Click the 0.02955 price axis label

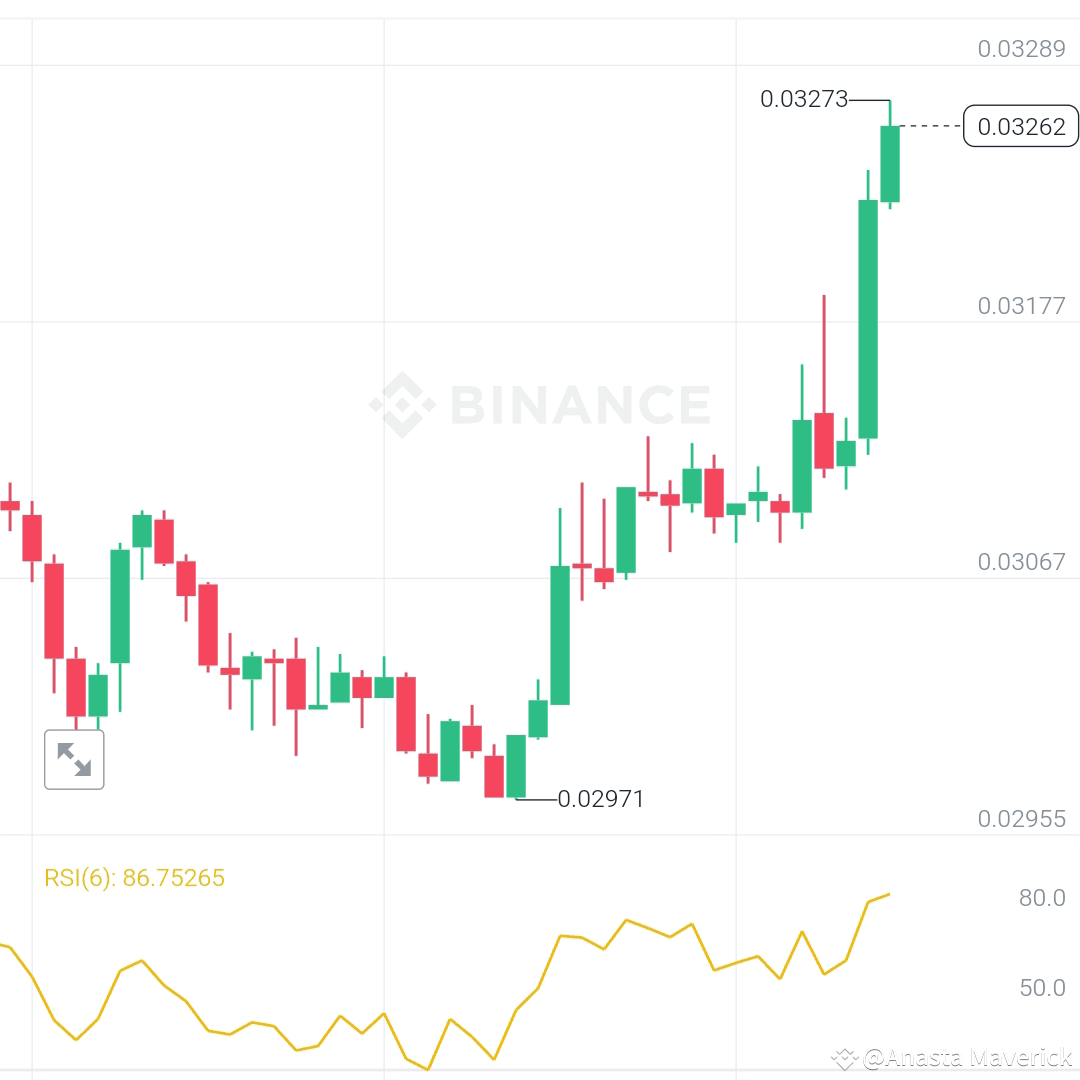click(x=1021, y=819)
